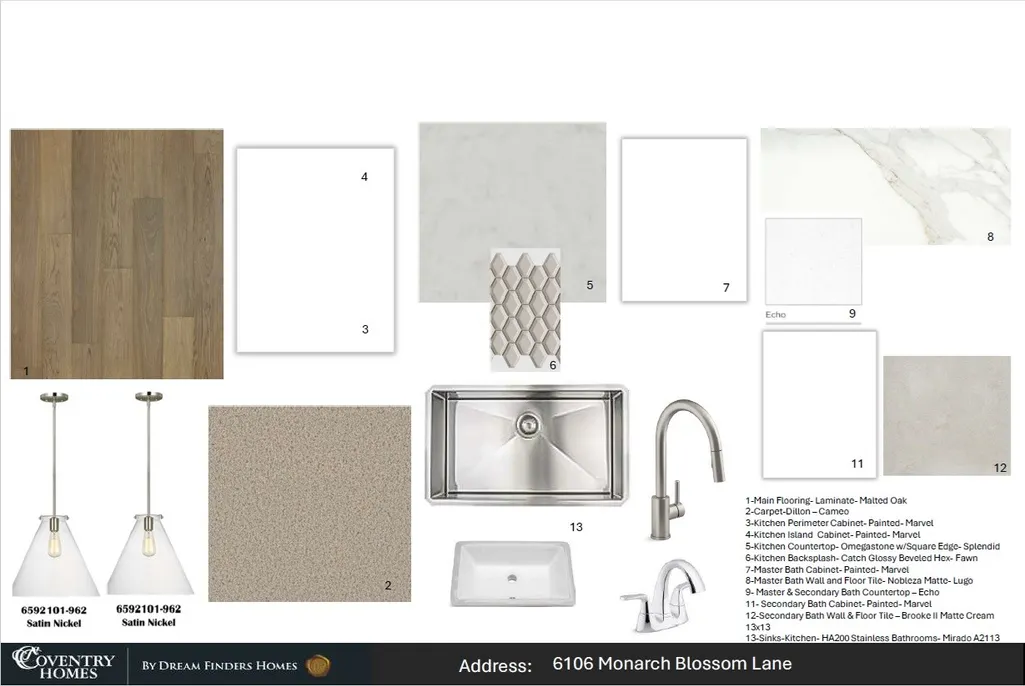Select the Echo countertop swatch numbered 9
Screen dimensions: 1025x686
pos(813,262)
